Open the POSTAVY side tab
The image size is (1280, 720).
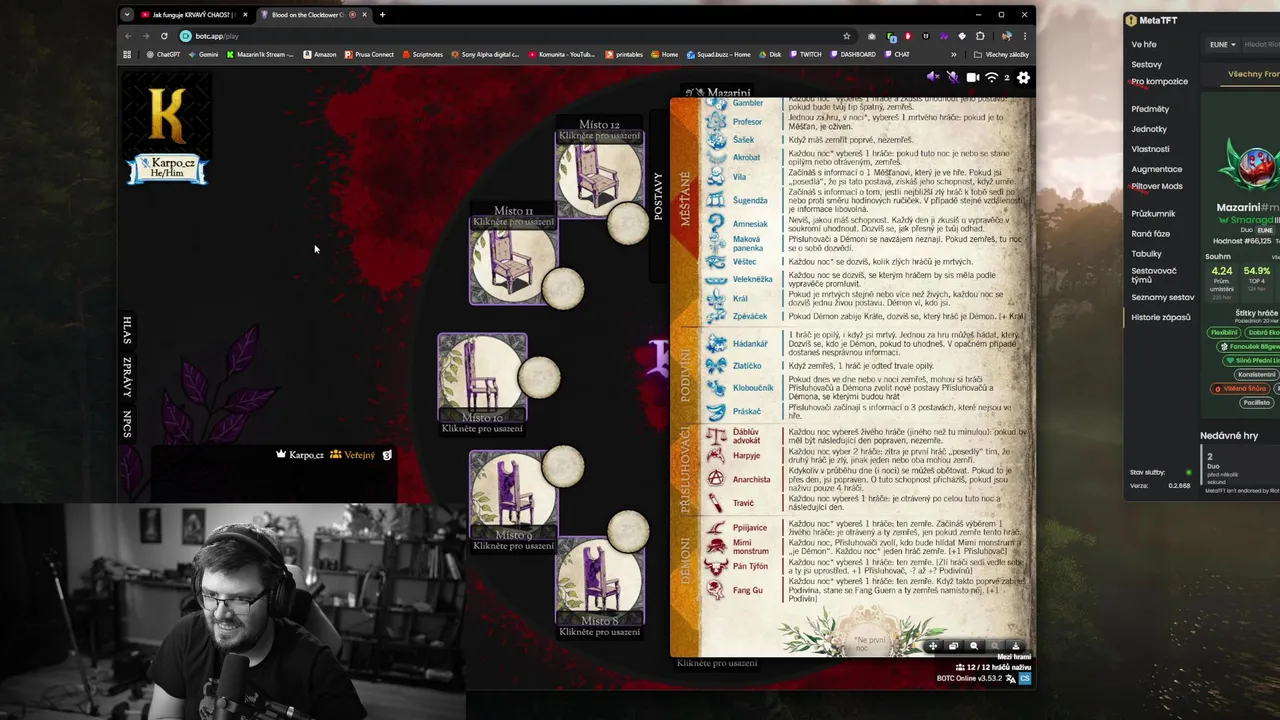coord(658,196)
